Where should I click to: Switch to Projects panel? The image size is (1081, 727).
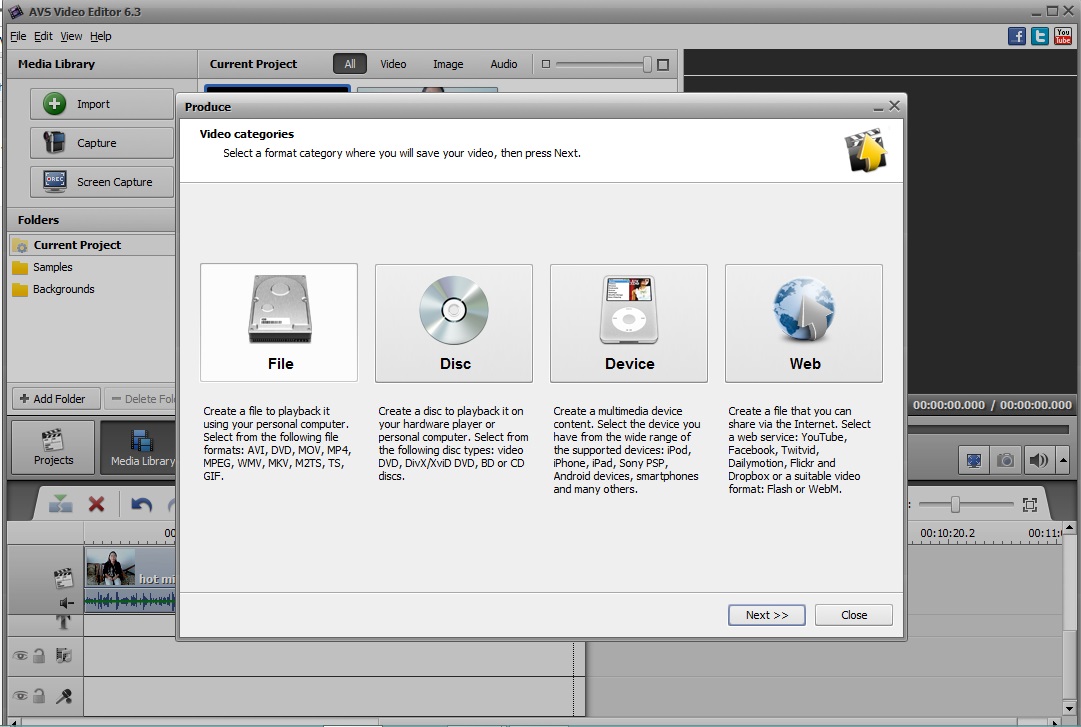[53, 447]
